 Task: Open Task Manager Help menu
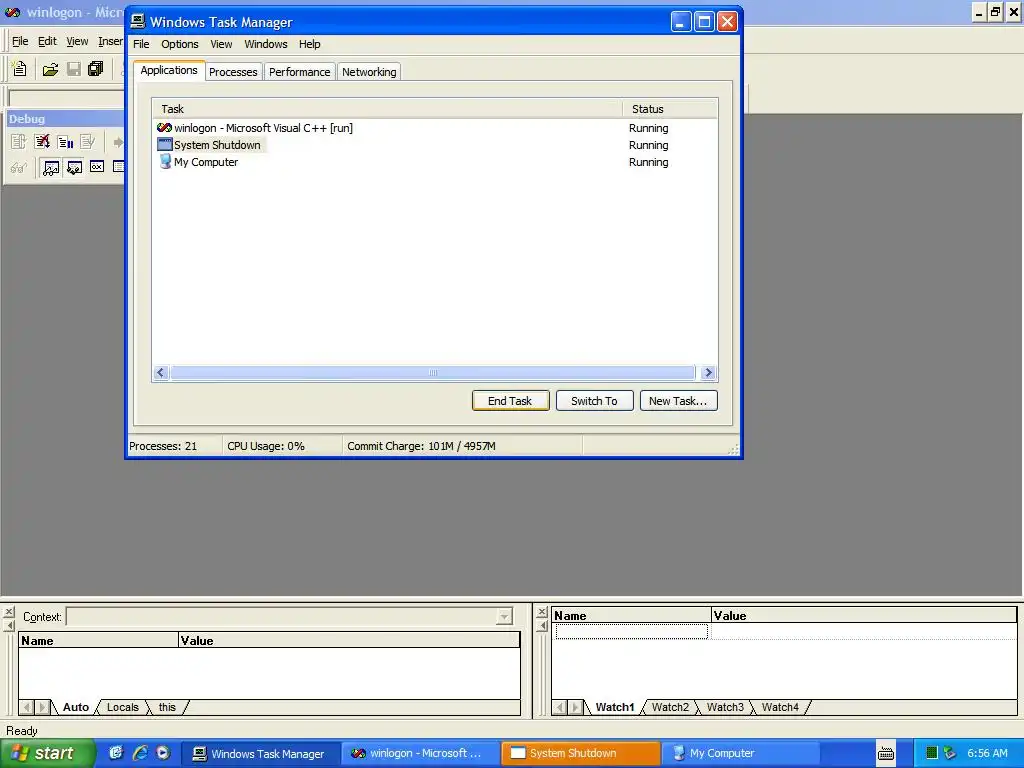(x=310, y=44)
